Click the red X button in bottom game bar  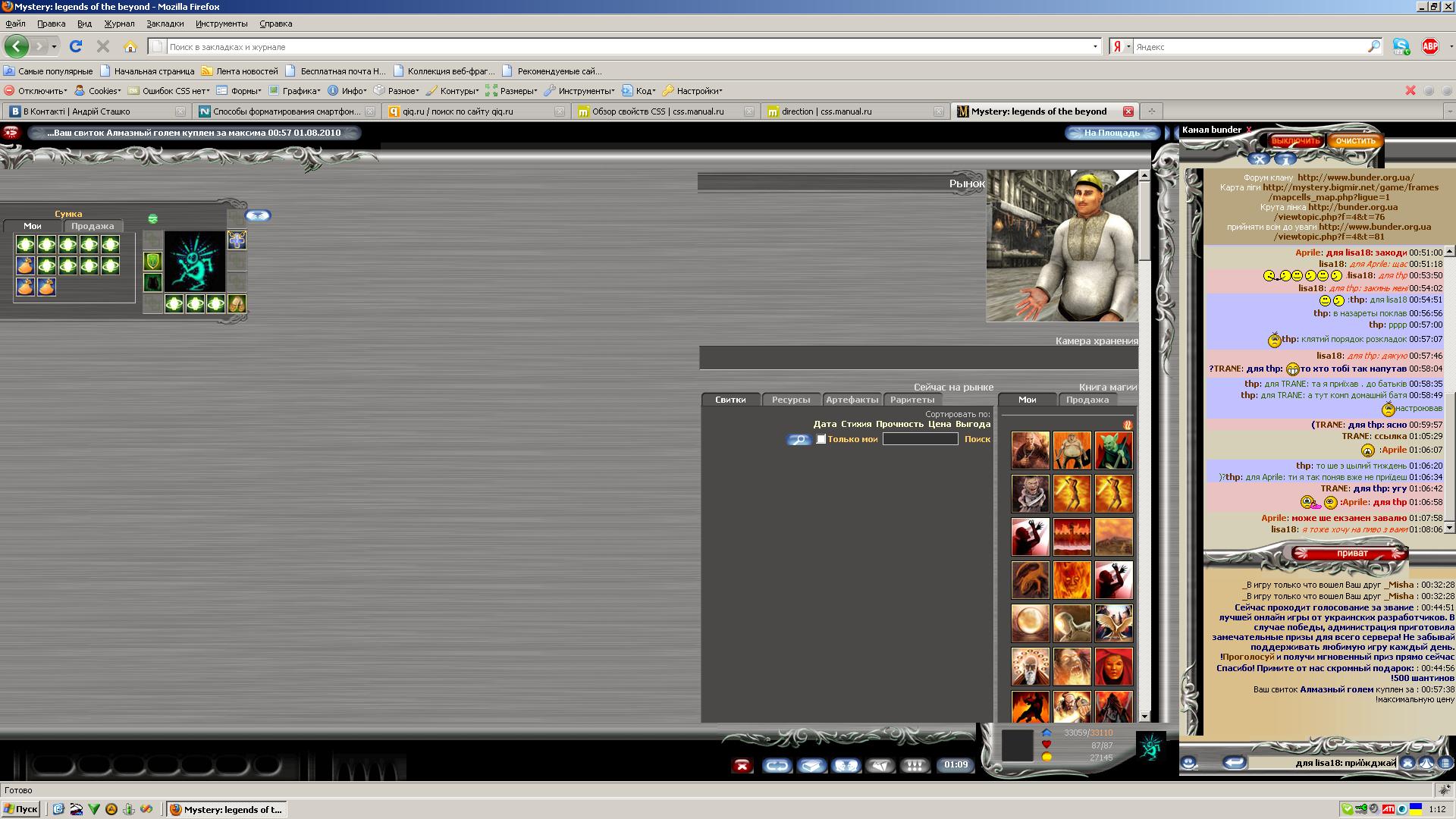coord(742,765)
